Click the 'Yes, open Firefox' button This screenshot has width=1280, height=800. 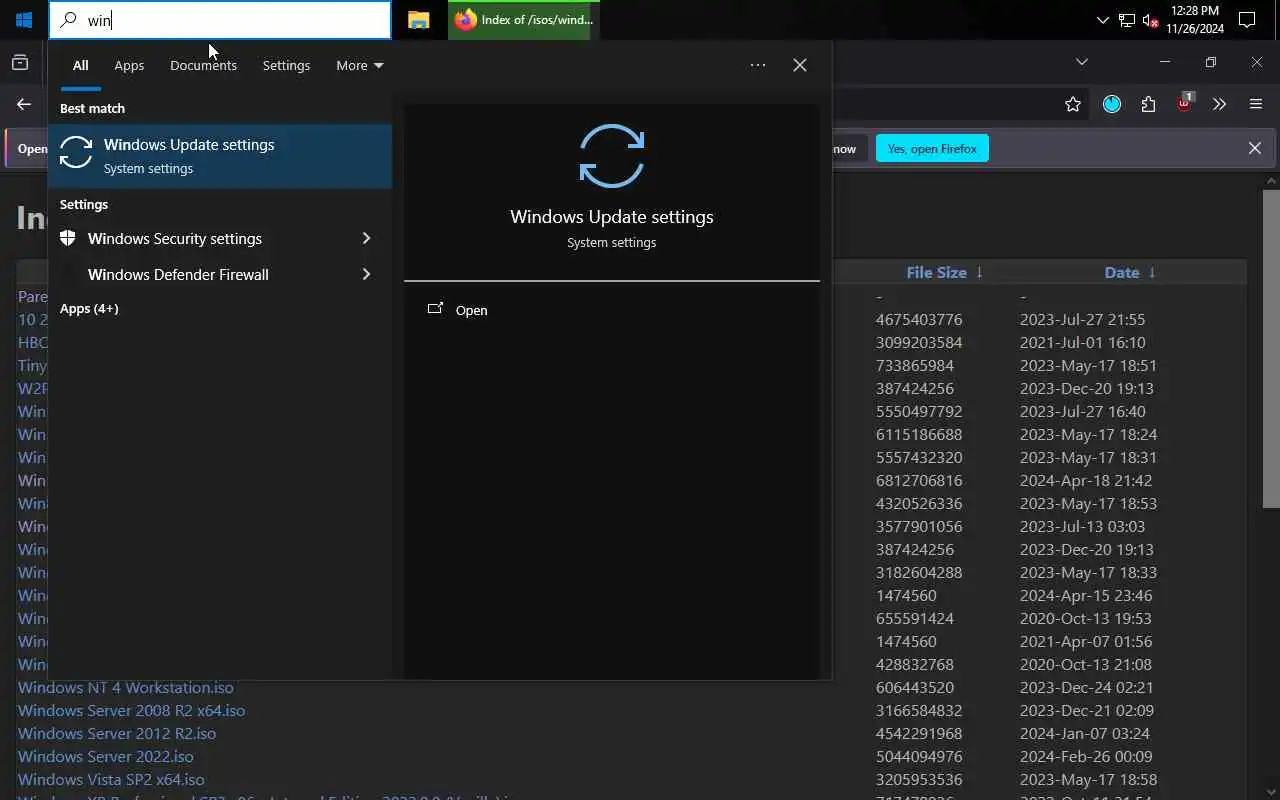tap(932, 148)
